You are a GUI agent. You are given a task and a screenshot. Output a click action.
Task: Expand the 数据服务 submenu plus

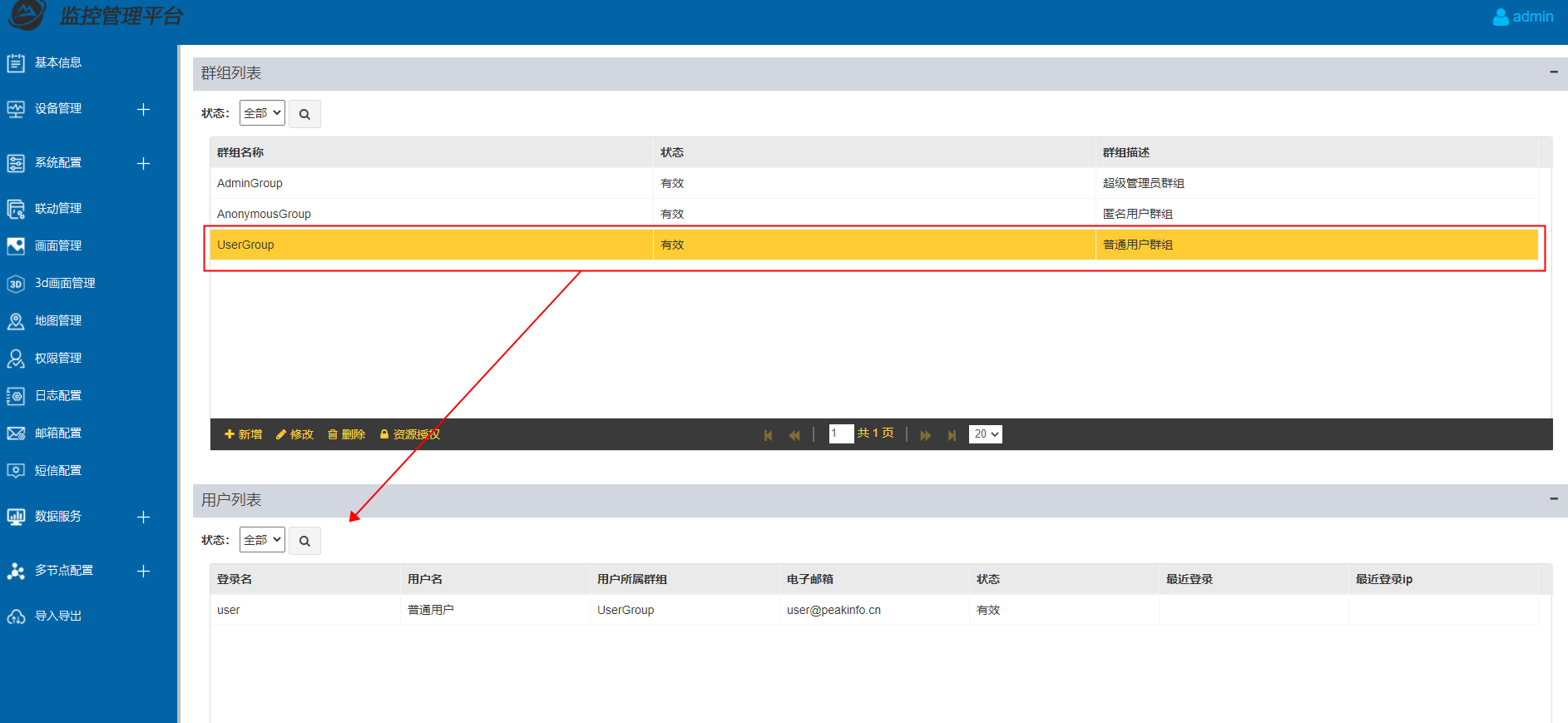[x=143, y=517]
